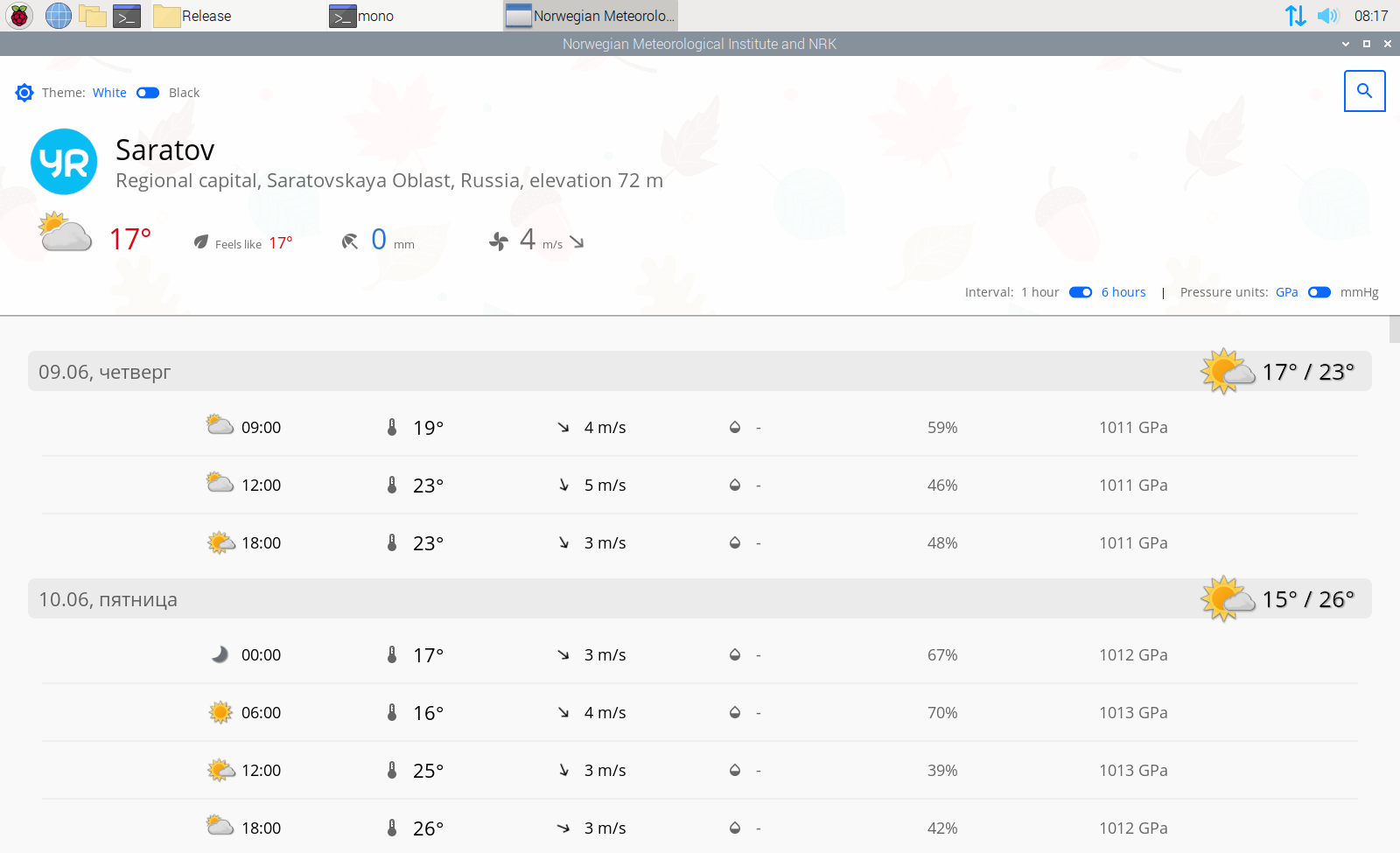Click the clock showing 08:17
This screenshot has width=1400, height=853.
tap(1371, 16)
